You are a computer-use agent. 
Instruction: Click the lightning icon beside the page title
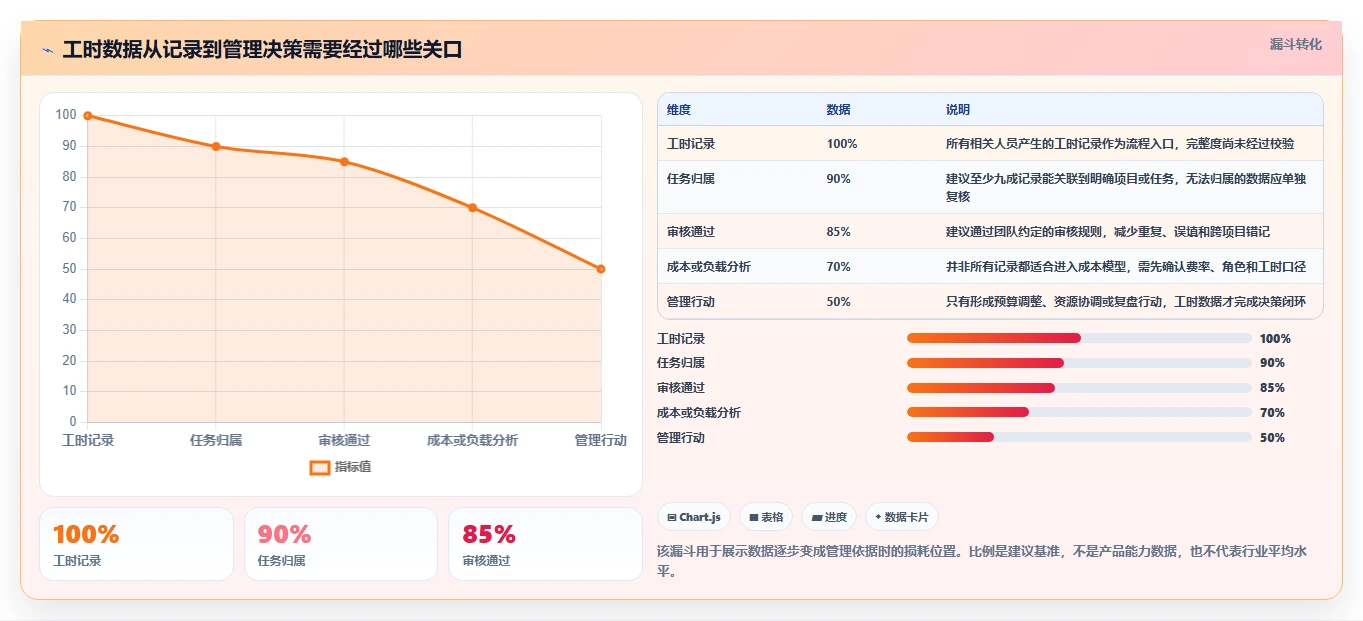[x=47, y=50]
